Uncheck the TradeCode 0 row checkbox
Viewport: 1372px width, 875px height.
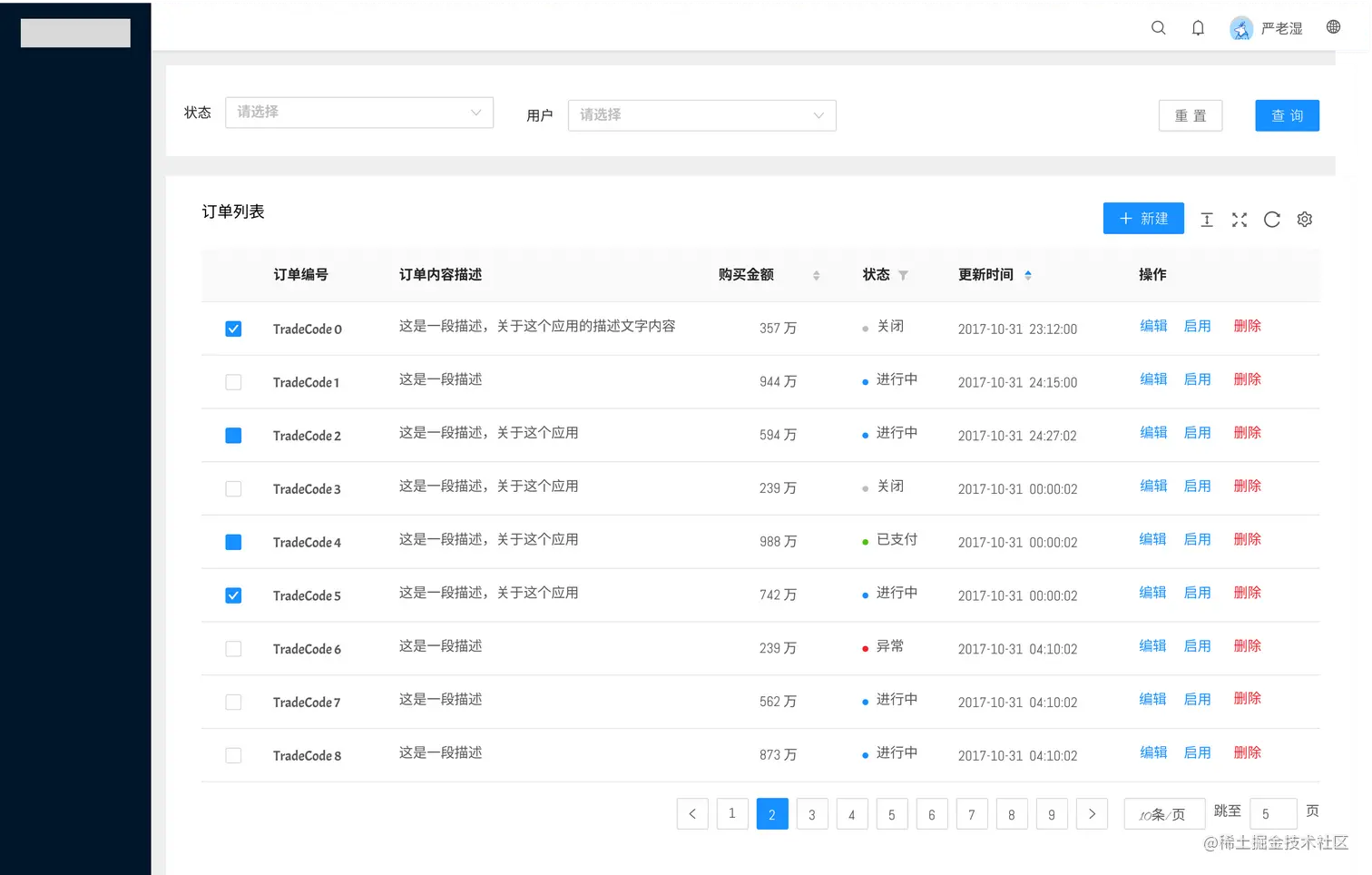233,329
